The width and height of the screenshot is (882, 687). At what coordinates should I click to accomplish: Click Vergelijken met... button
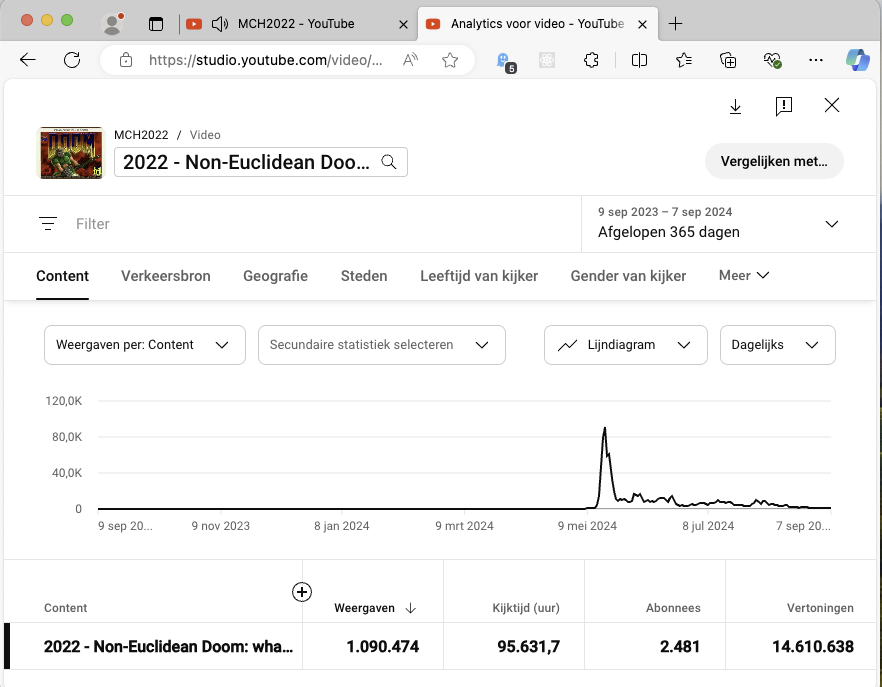click(x=774, y=161)
